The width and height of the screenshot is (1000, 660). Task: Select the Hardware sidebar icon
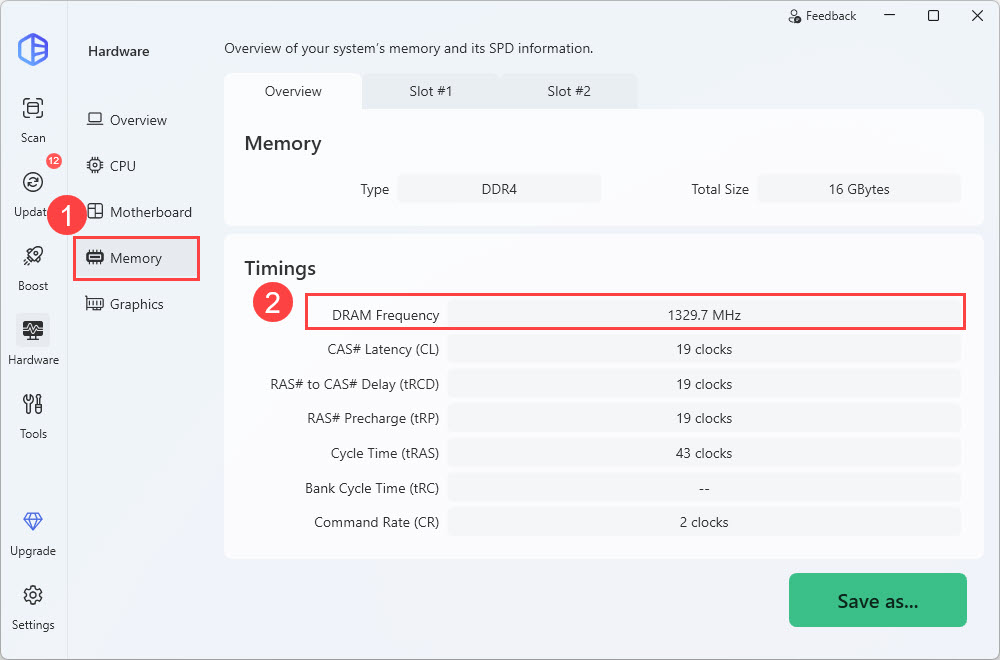(33, 330)
